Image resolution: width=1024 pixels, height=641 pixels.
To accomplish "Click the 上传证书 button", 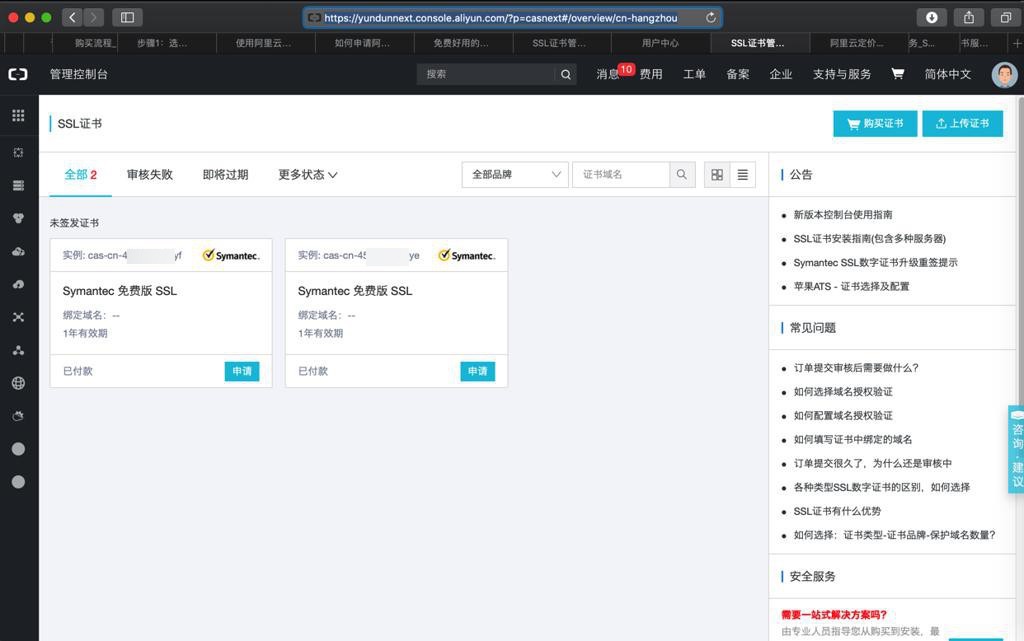I will tap(963, 123).
